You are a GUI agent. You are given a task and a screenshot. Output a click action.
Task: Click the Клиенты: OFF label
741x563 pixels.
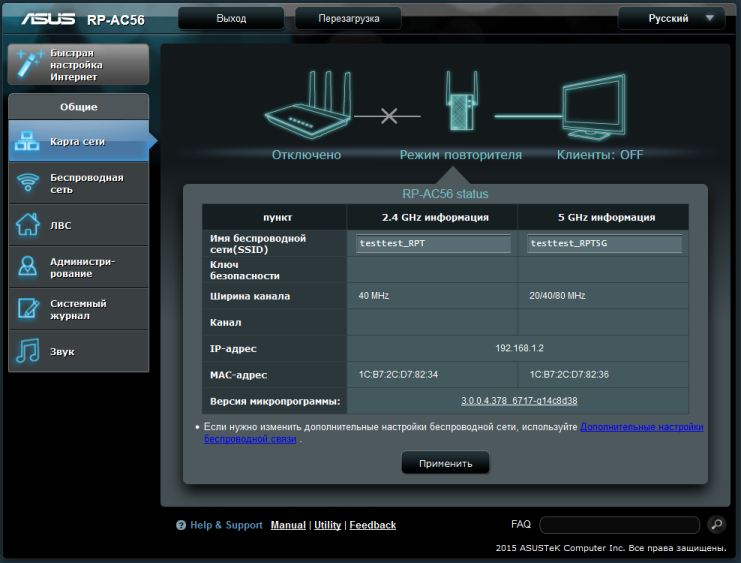600,155
